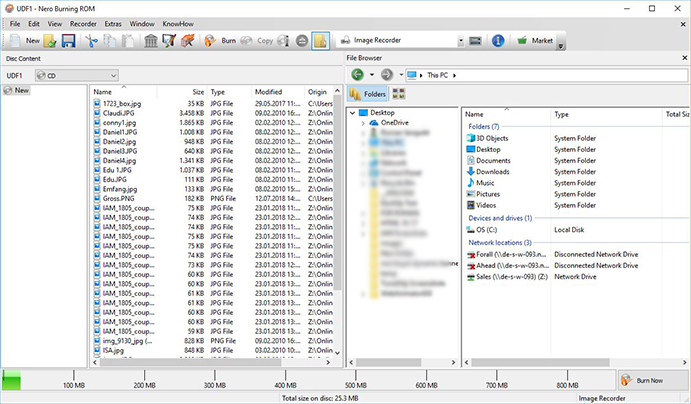Open the building (bank) toolbar icon
The height and width of the screenshot is (404, 691).
click(151, 41)
